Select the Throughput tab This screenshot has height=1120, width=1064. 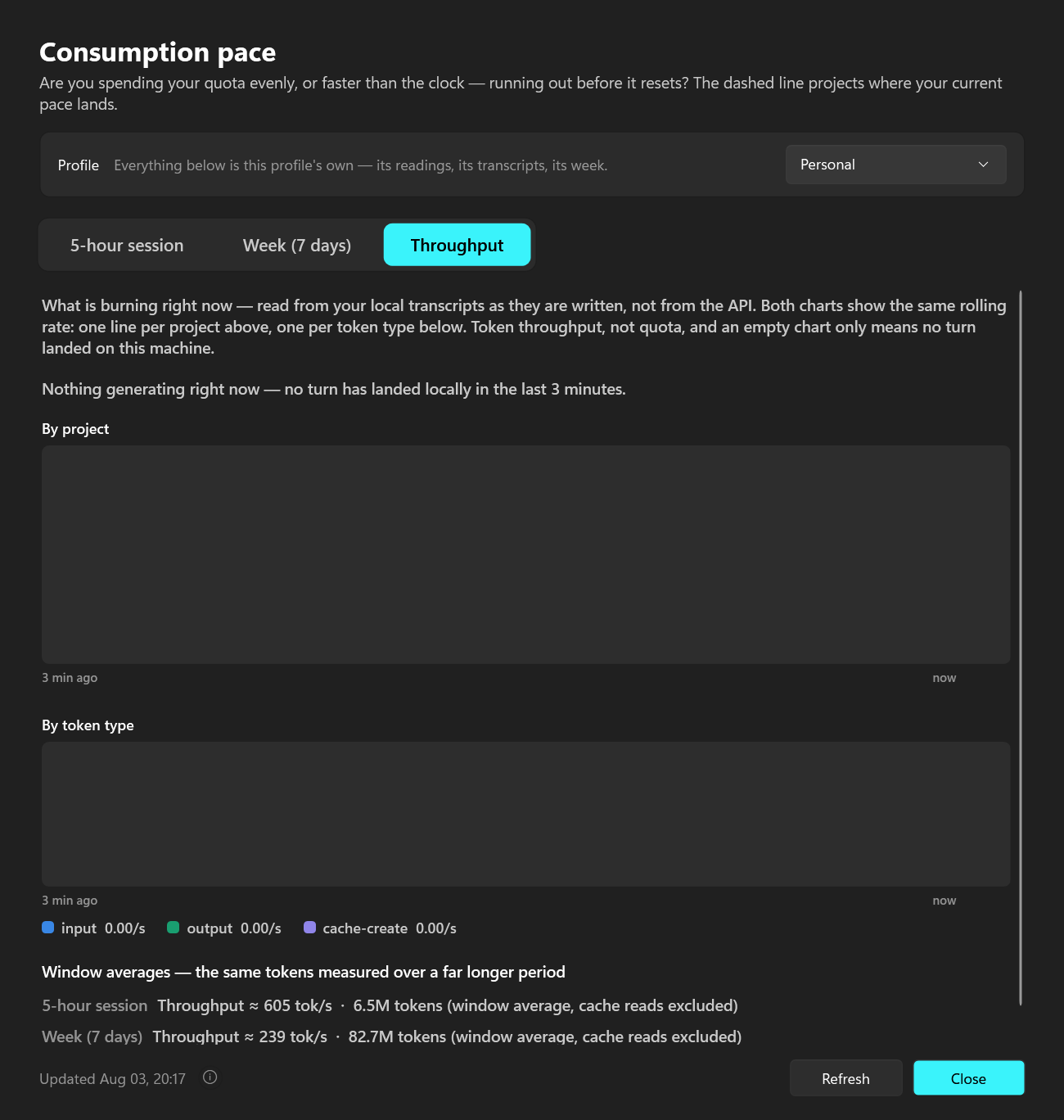[457, 245]
